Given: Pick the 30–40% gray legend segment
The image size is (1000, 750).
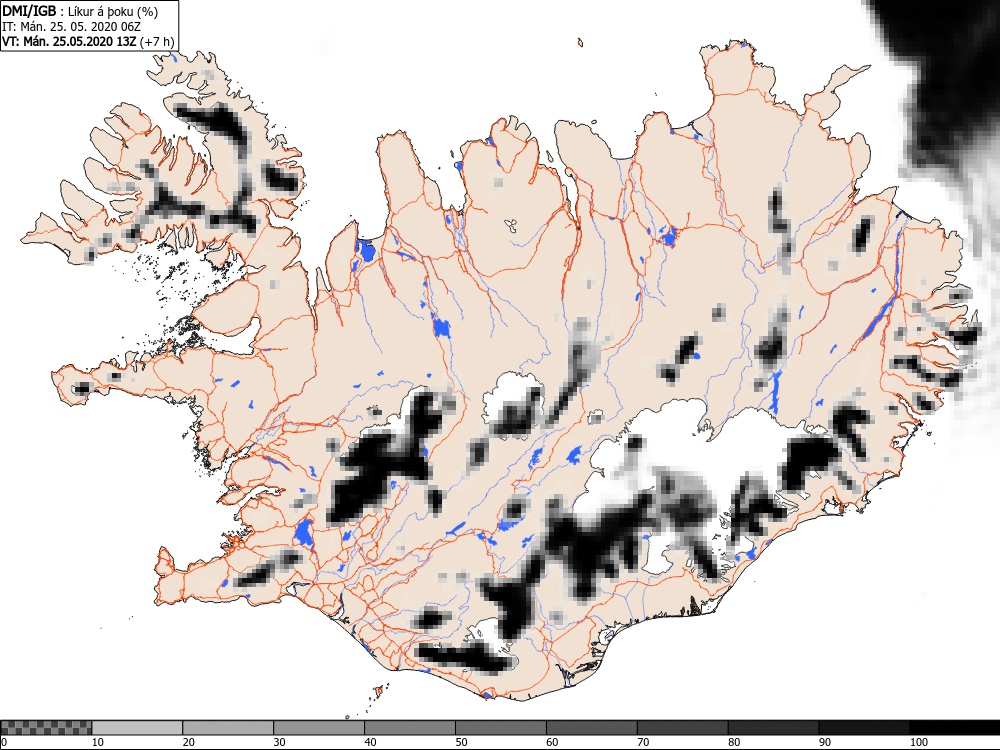Looking at the screenshot, I should click(319, 728).
